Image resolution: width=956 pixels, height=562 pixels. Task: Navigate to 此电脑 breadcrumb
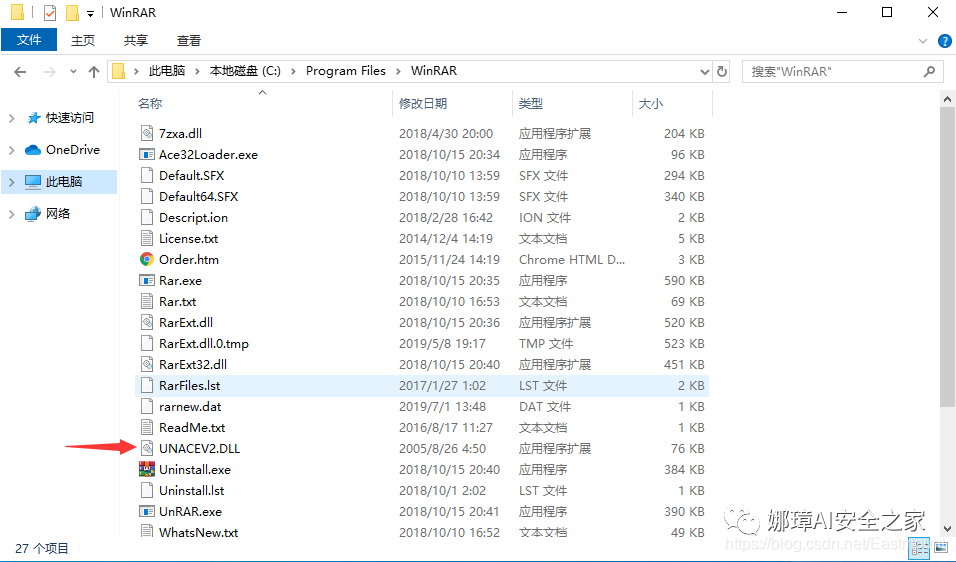[x=166, y=71]
